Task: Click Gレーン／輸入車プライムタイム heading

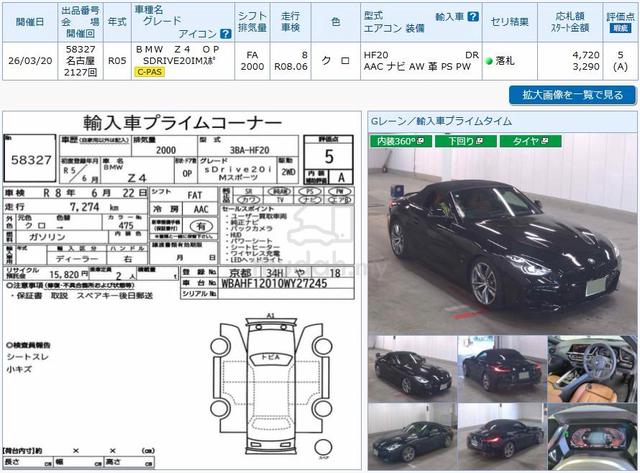Action: (441, 121)
